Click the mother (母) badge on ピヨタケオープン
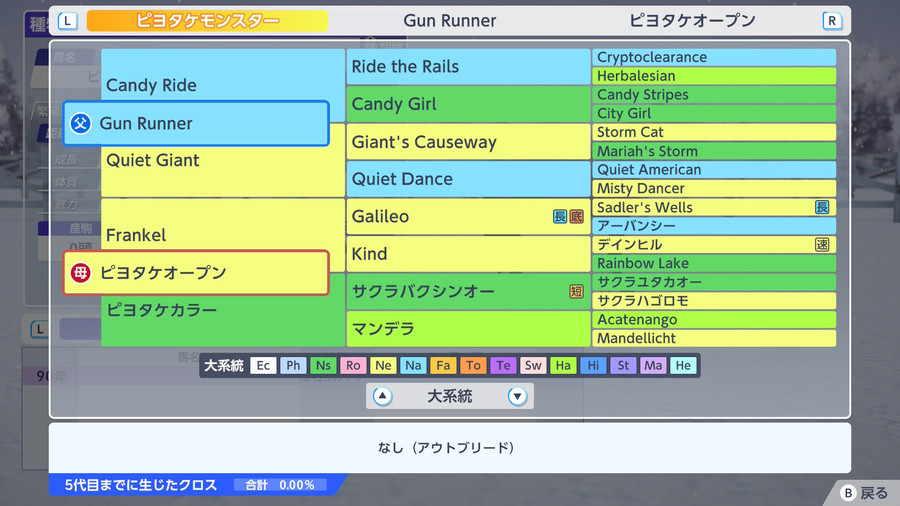 [x=80, y=273]
